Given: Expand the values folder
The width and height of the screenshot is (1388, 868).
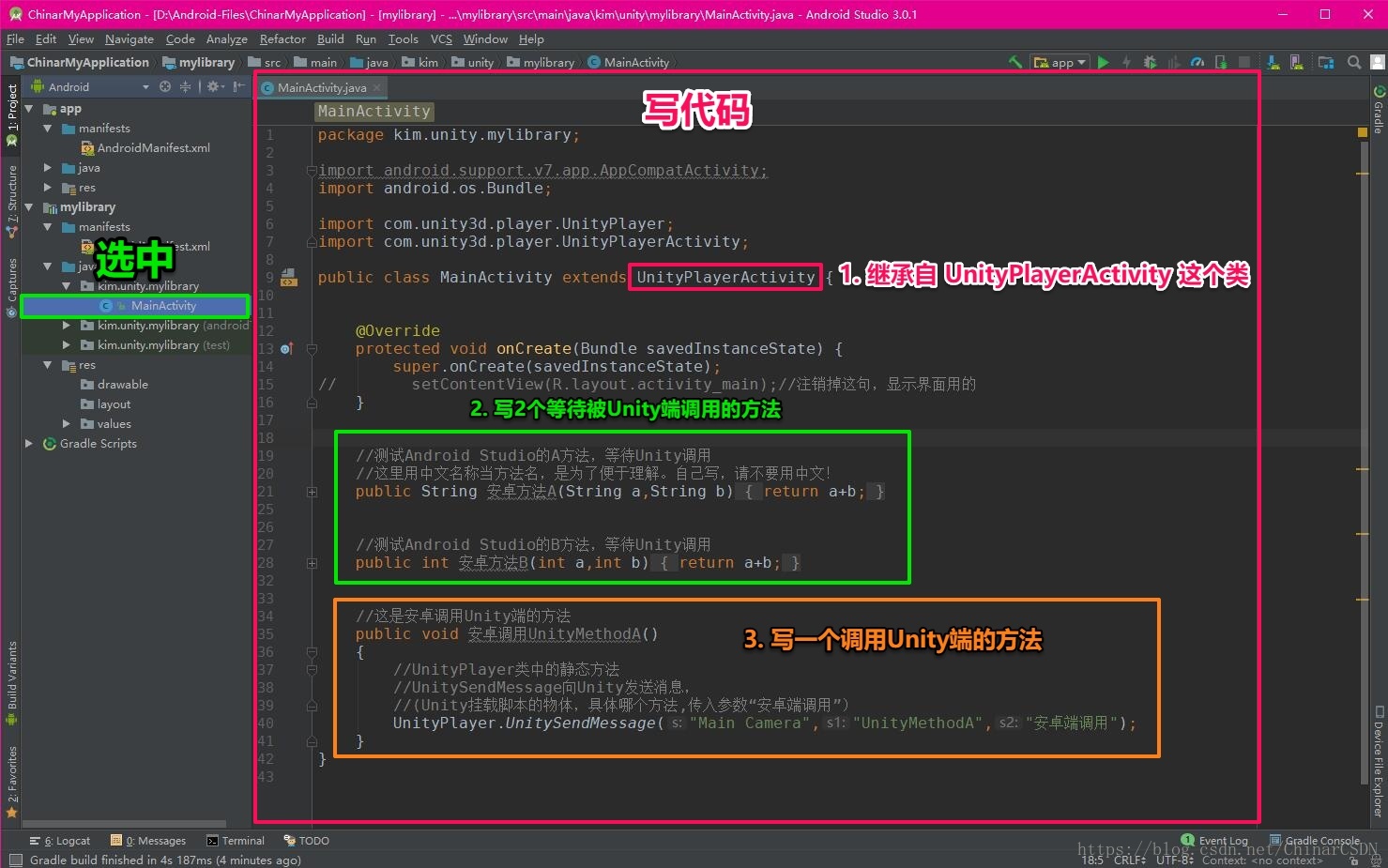Looking at the screenshot, I should pos(66,424).
